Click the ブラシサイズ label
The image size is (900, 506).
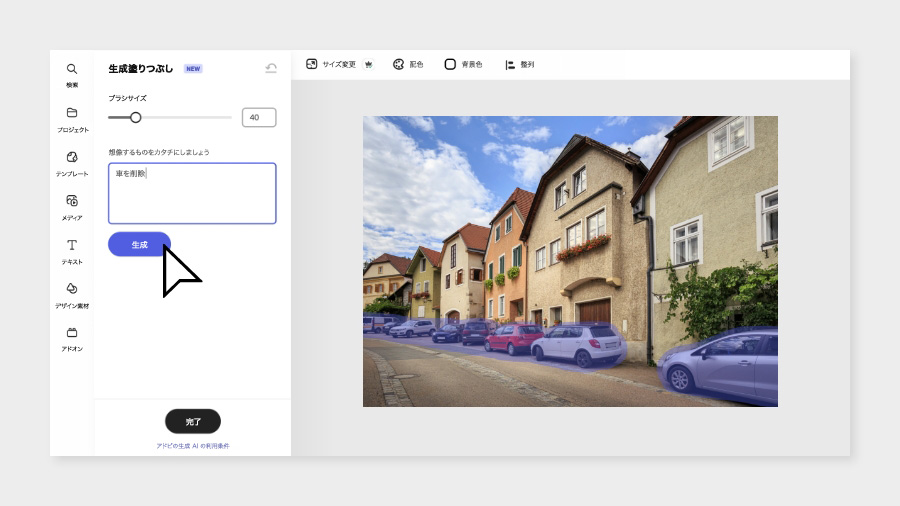127,98
